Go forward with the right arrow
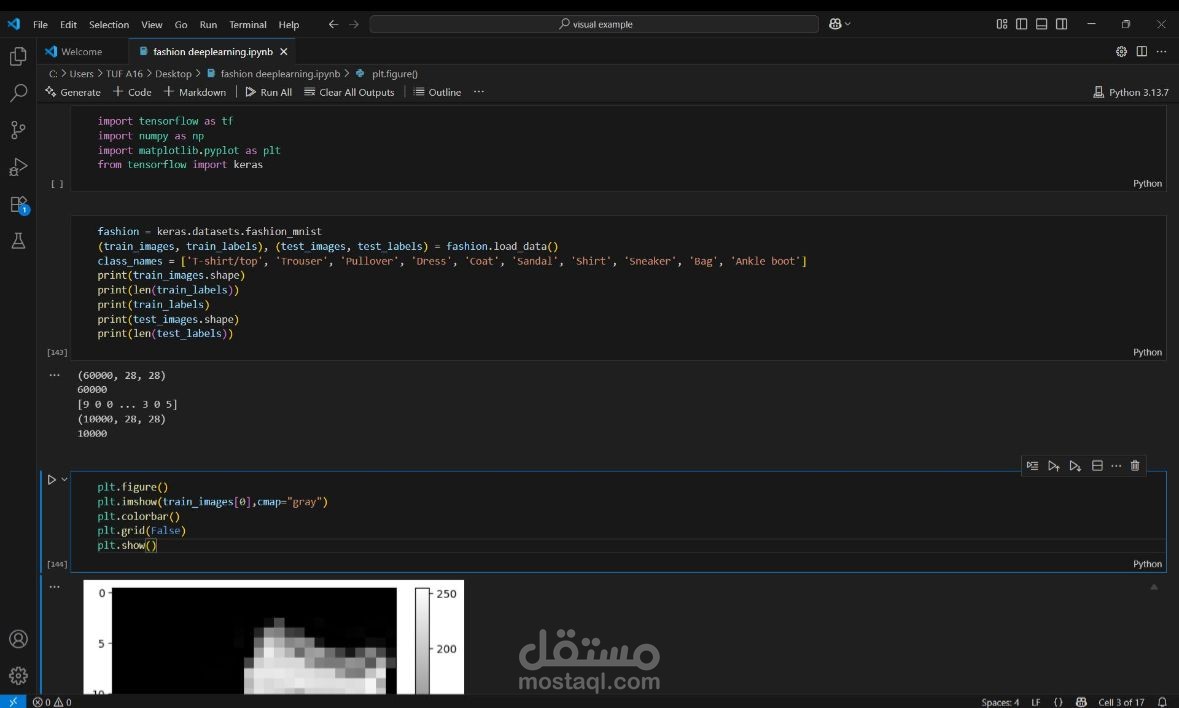The height and width of the screenshot is (708, 1179). pos(354,24)
